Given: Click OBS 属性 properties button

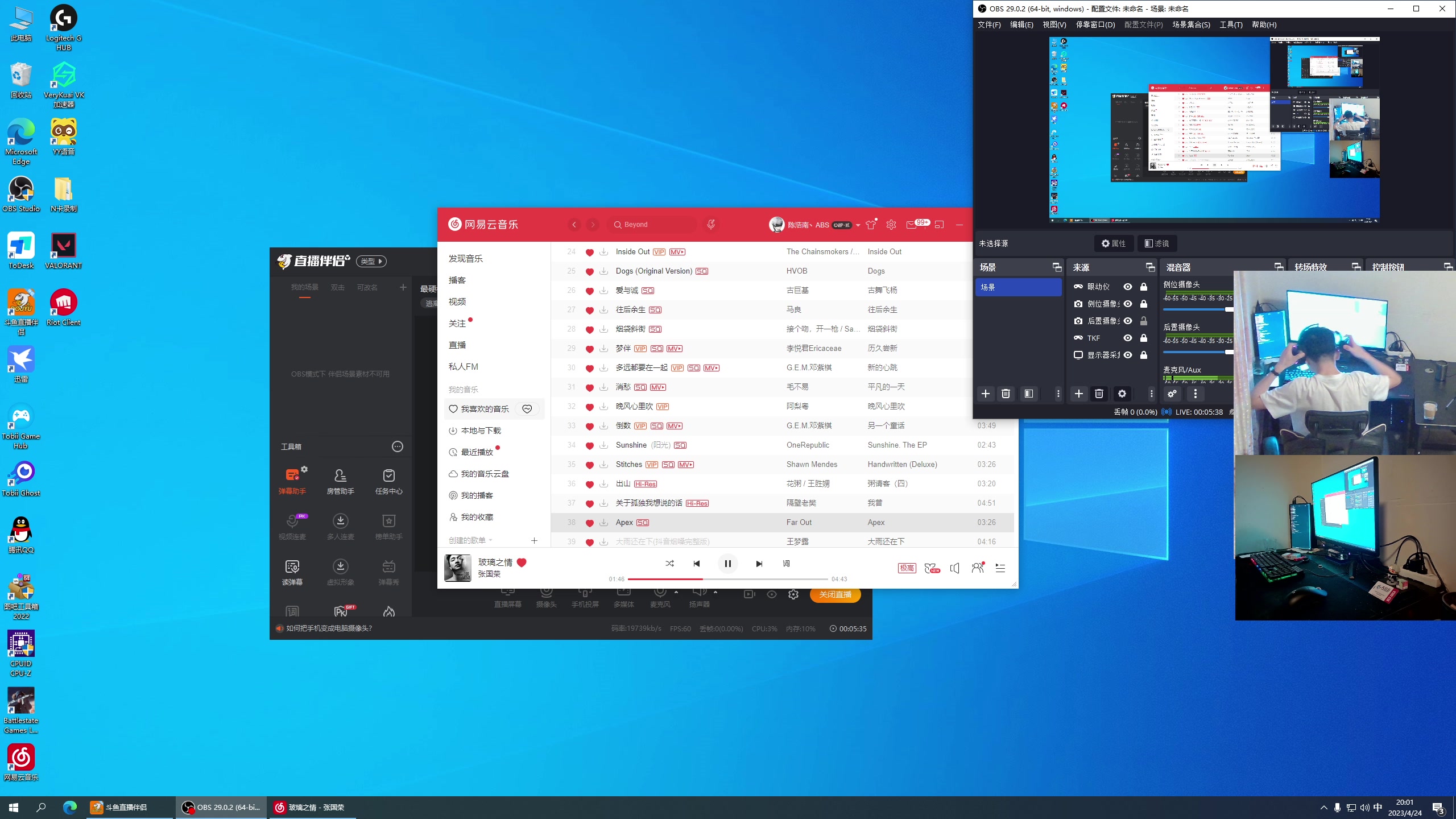Looking at the screenshot, I should coord(1114,243).
